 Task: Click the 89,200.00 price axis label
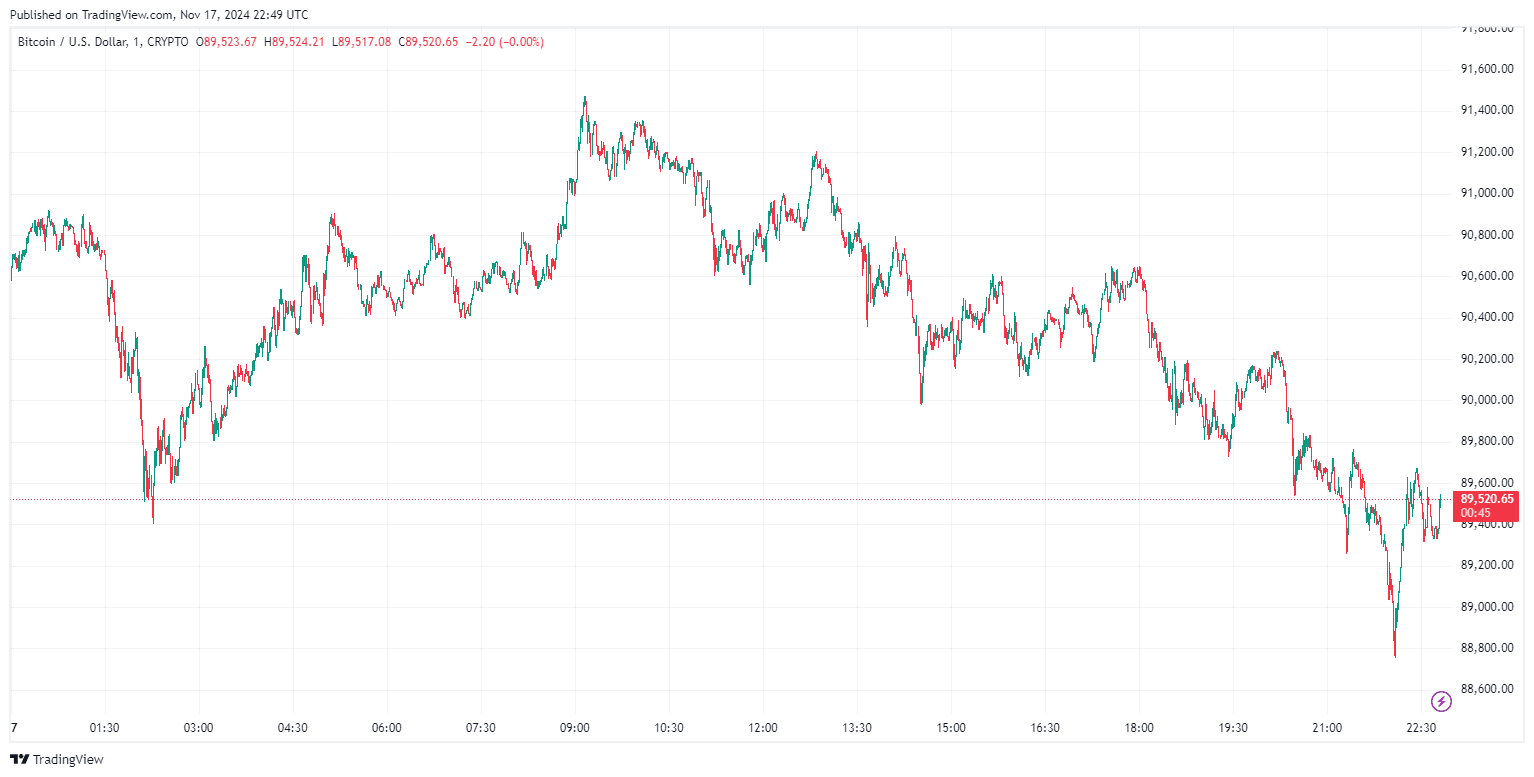1487,565
